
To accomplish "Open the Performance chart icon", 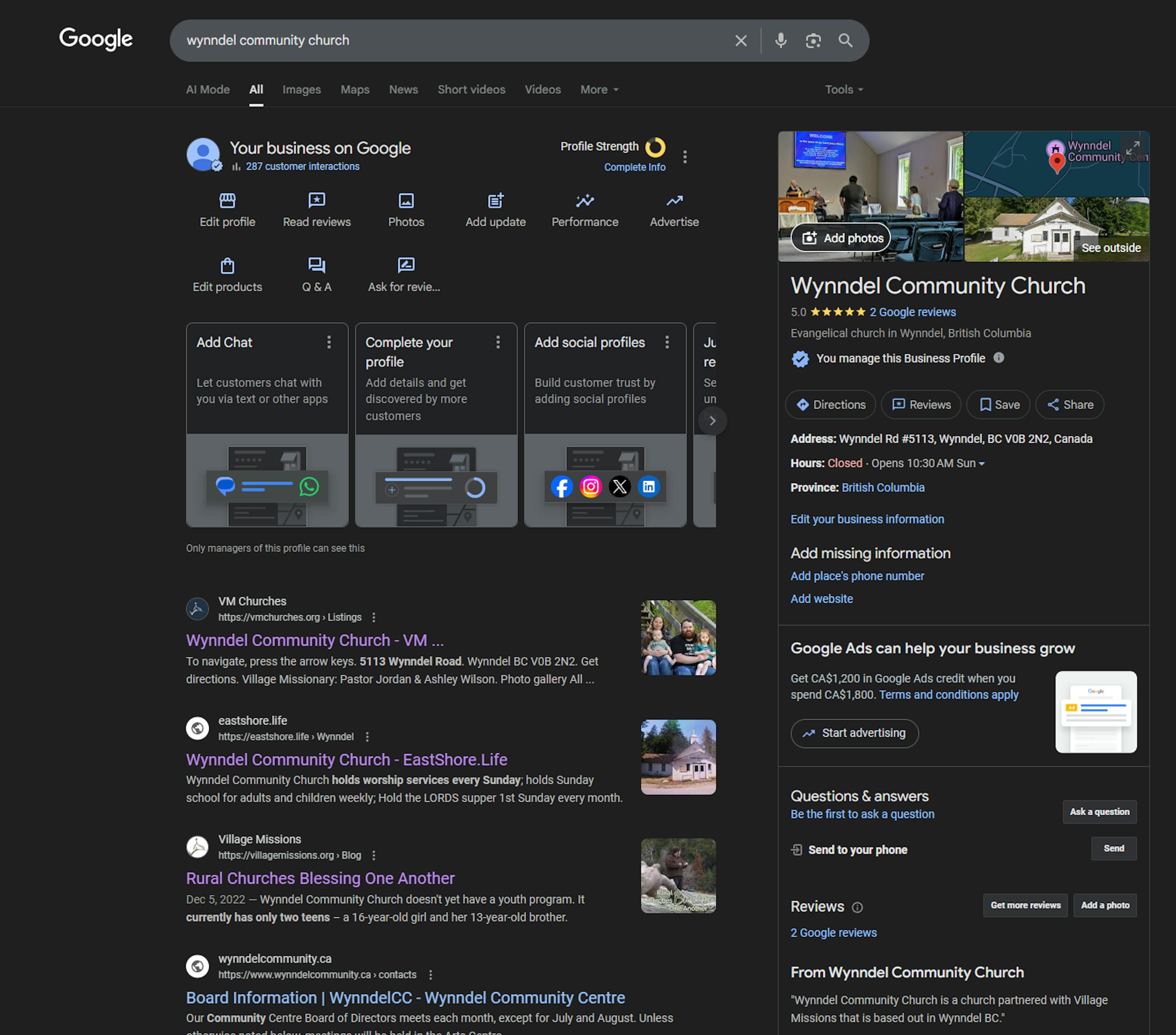I will coord(585,201).
